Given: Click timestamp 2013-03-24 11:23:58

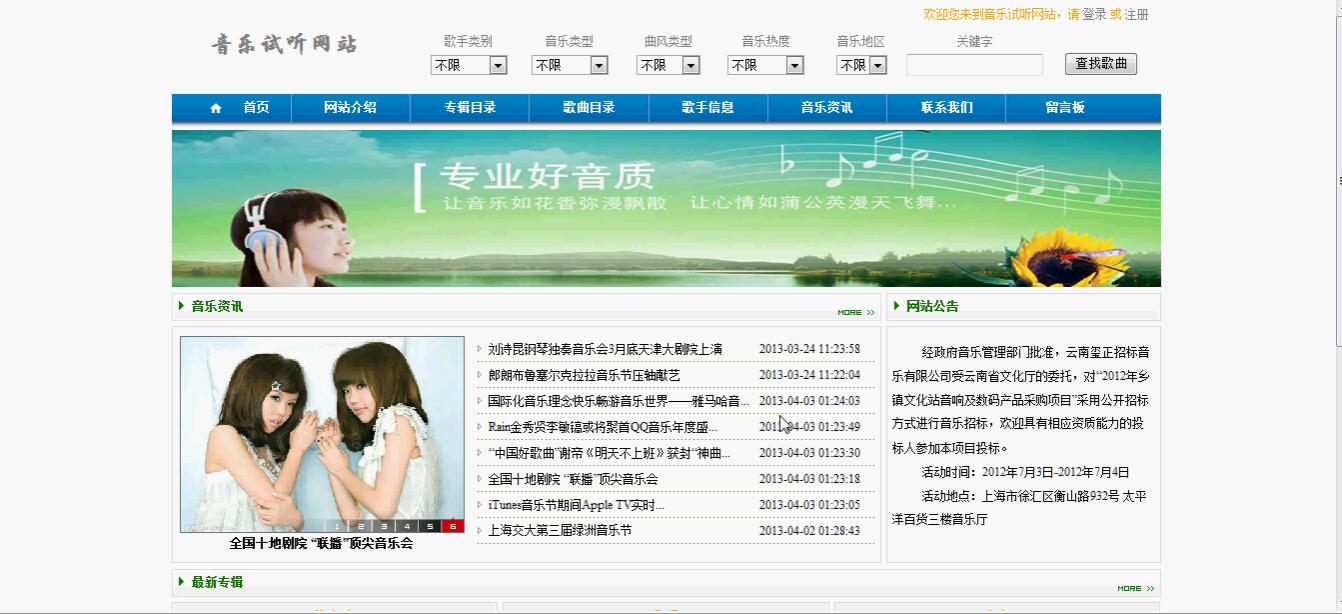Looking at the screenshot, I should tap(809, 349).
